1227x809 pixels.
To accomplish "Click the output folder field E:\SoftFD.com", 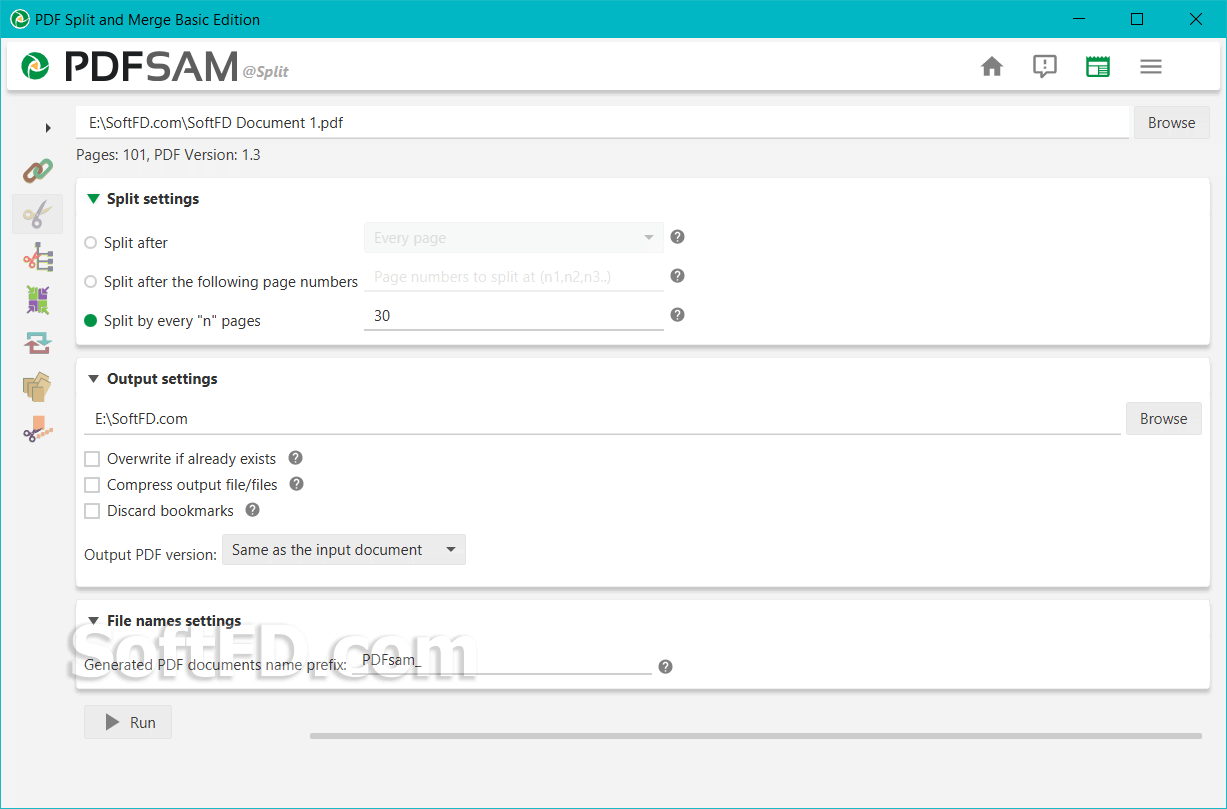I will click(x=602, y=419).
